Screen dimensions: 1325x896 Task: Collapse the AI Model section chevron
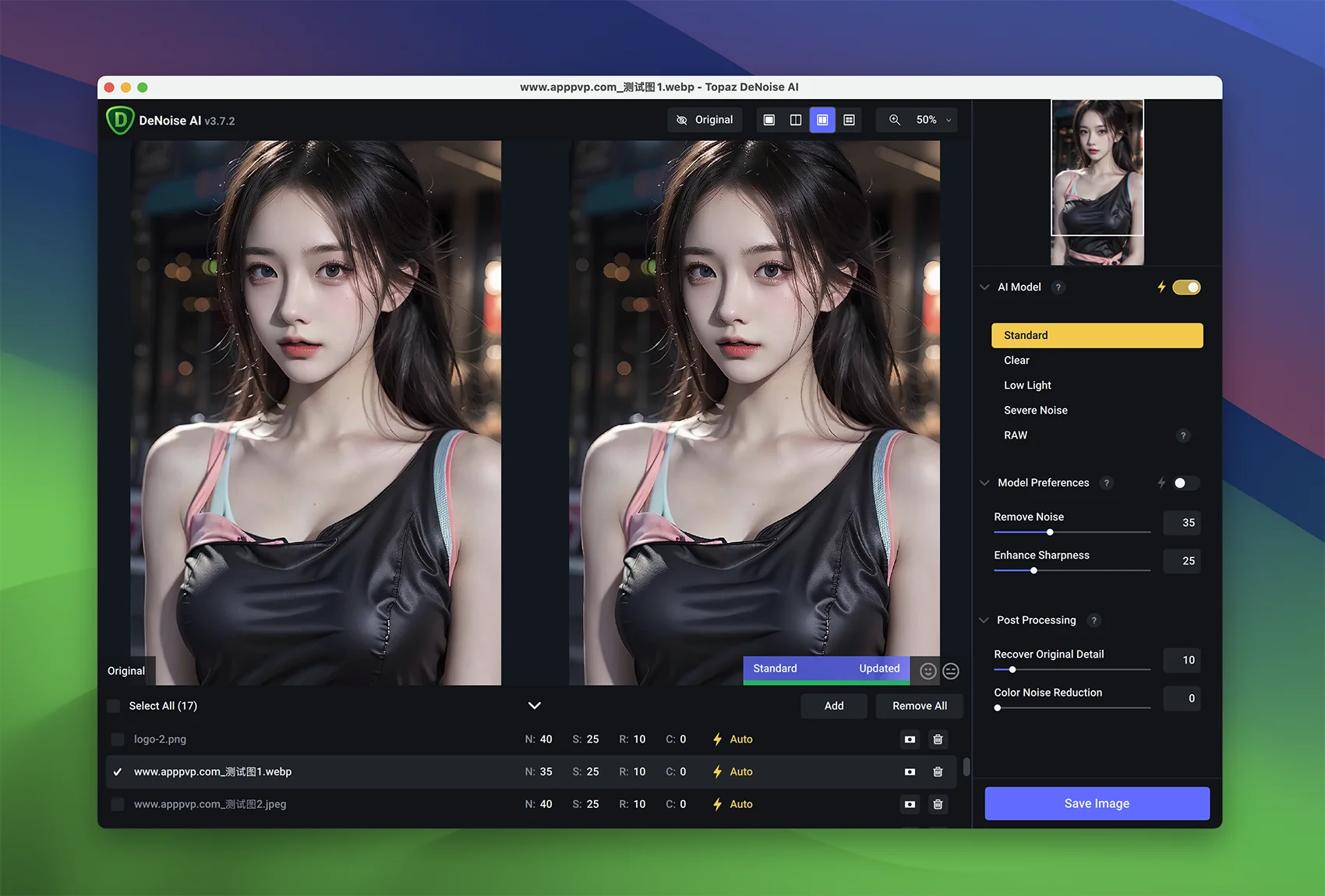point(984,287)
